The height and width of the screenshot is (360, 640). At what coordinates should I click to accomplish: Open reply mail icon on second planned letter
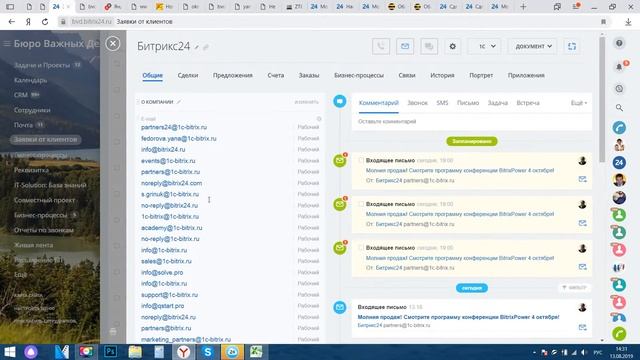coord(582,223)
